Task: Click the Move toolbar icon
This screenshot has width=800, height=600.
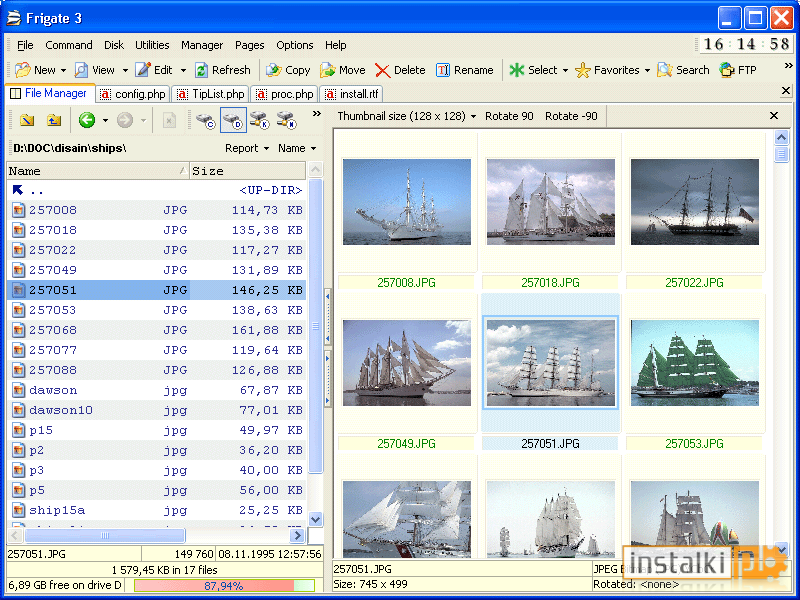Action: (x=328, y=70)
